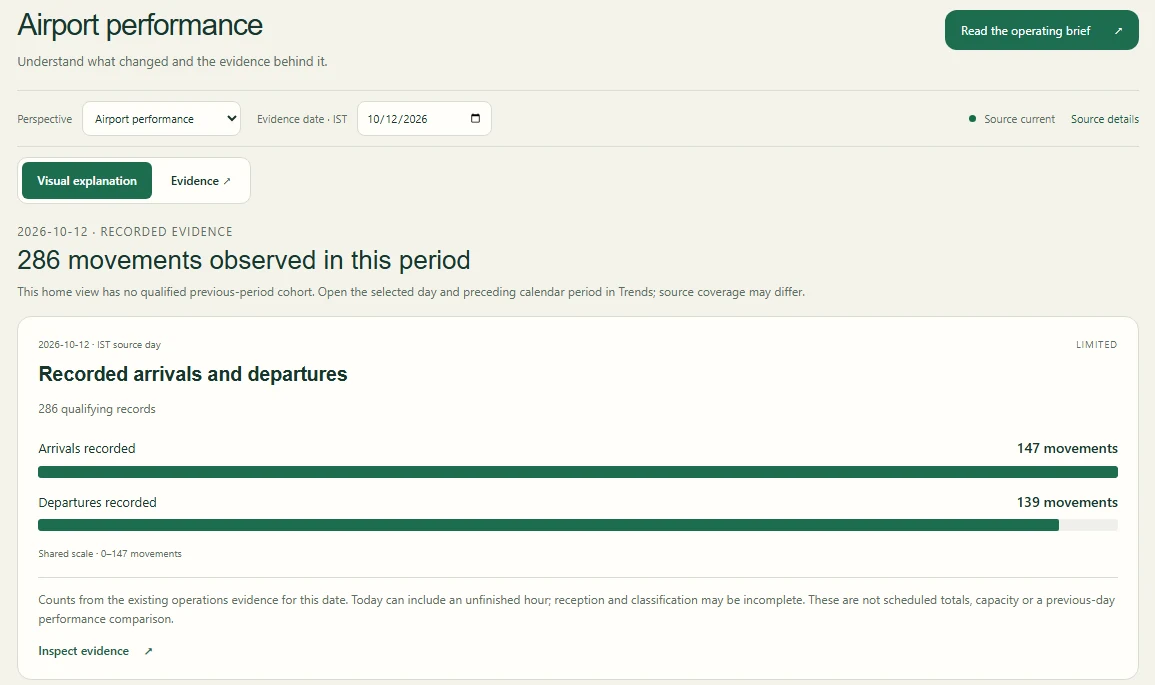Viewport: 1155px width, 685px height.
Task: Switch to the Evidence tab
Action: pos(200,180)
